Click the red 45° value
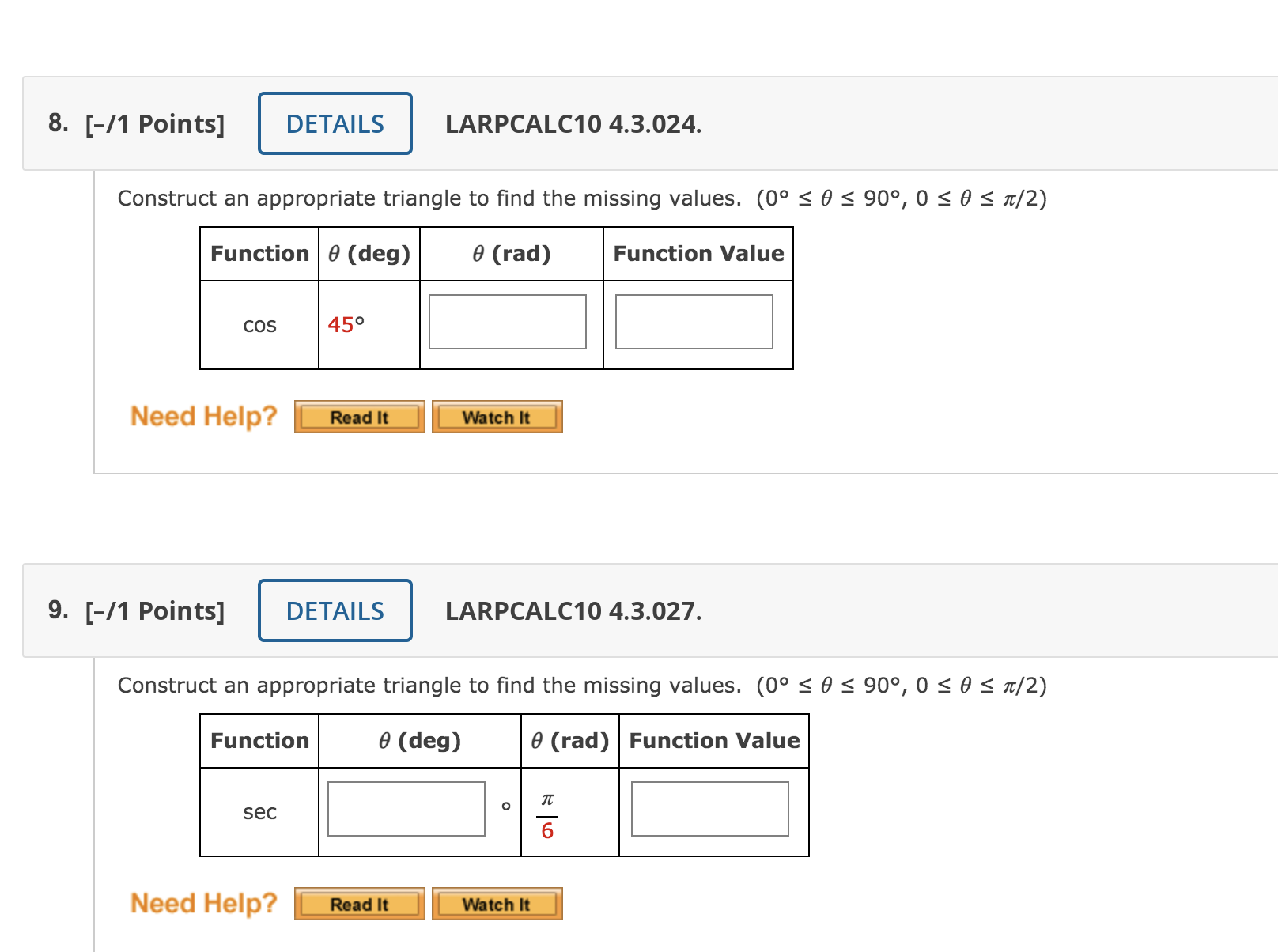1278x952 pixels. point(346,325)
